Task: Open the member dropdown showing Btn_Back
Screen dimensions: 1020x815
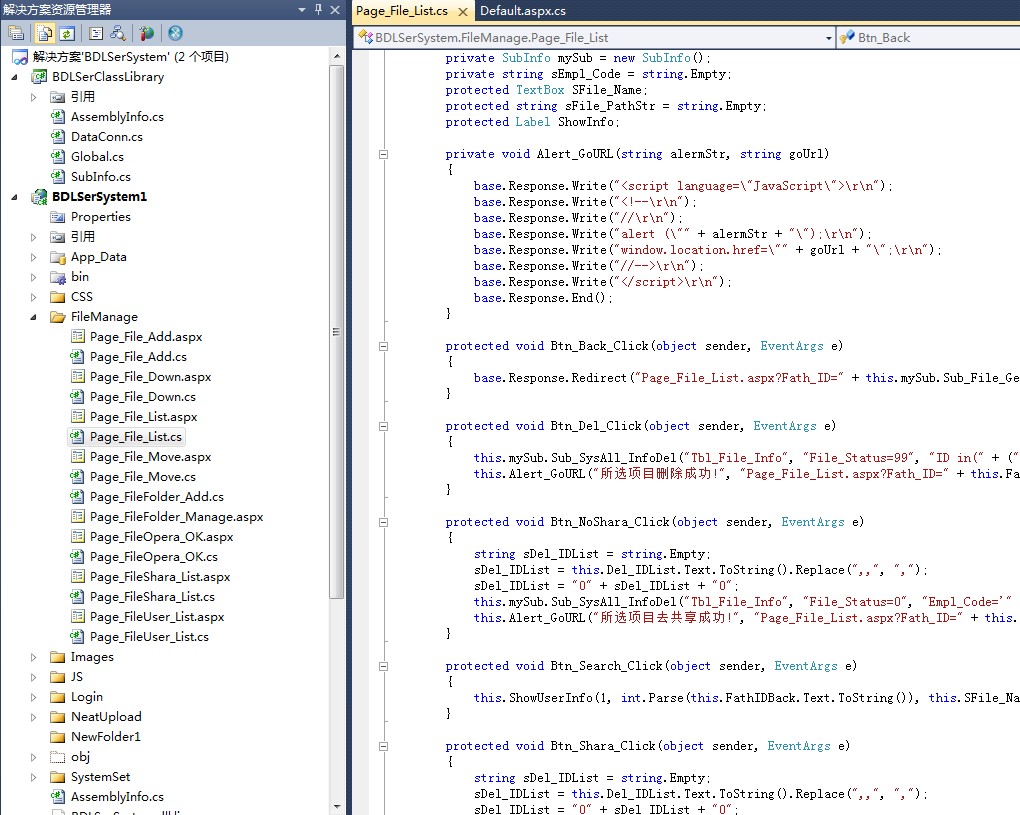Action: (x=928, y=38)
